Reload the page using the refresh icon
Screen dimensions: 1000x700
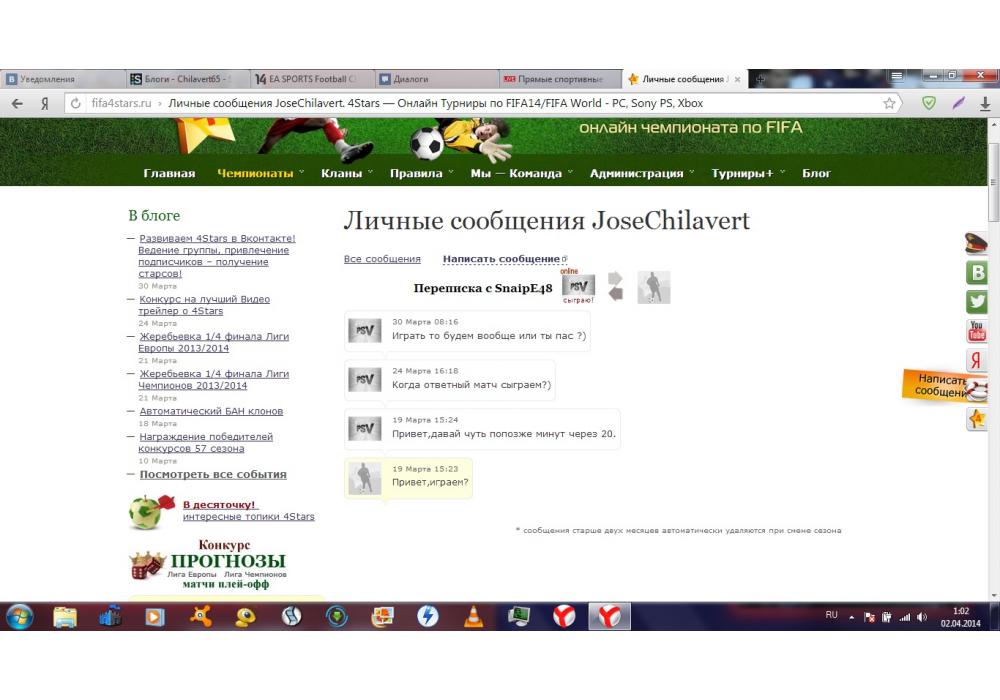[x=75, y=103]
